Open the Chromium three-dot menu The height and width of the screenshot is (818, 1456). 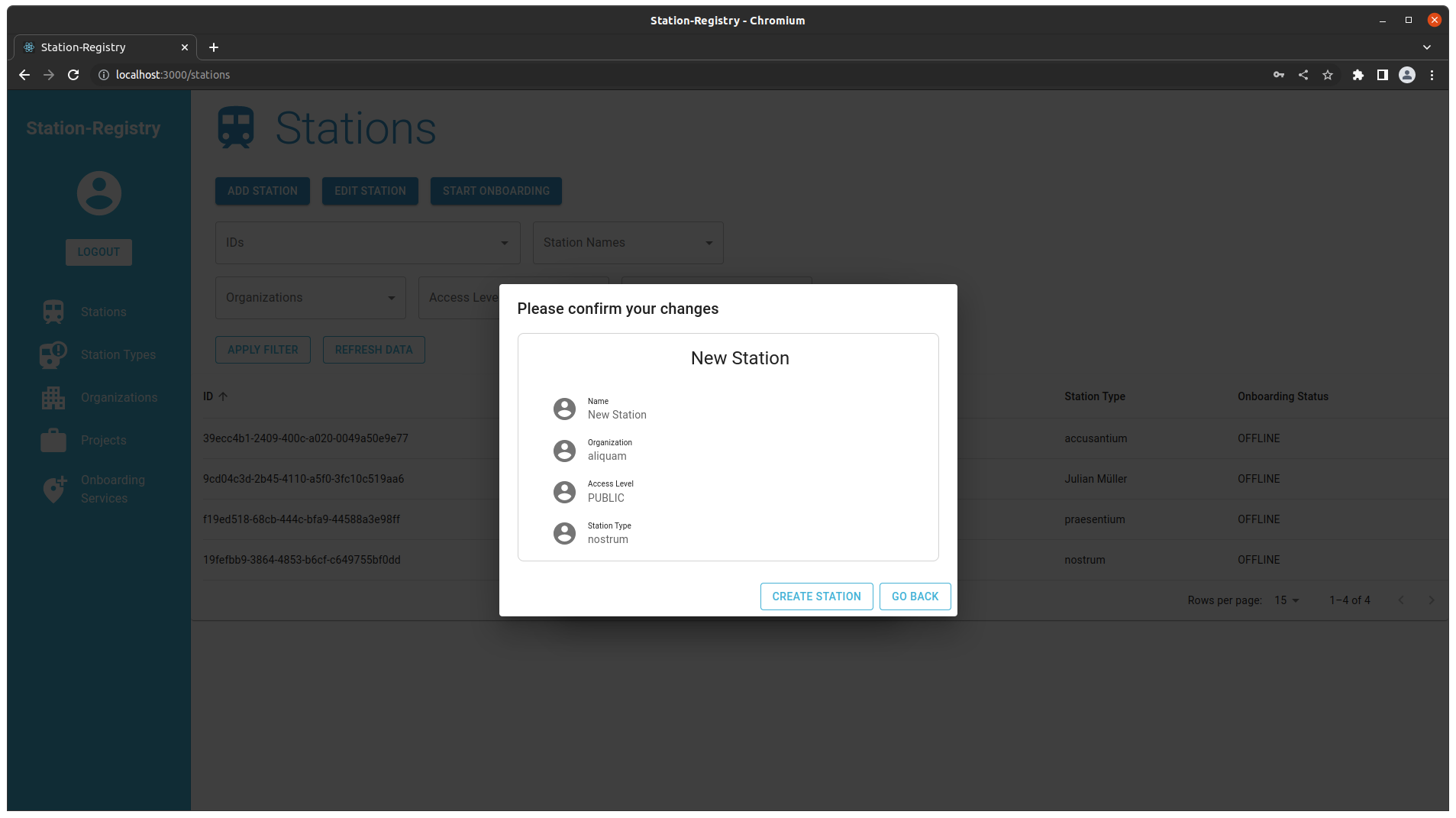[x=1432, y=75]
